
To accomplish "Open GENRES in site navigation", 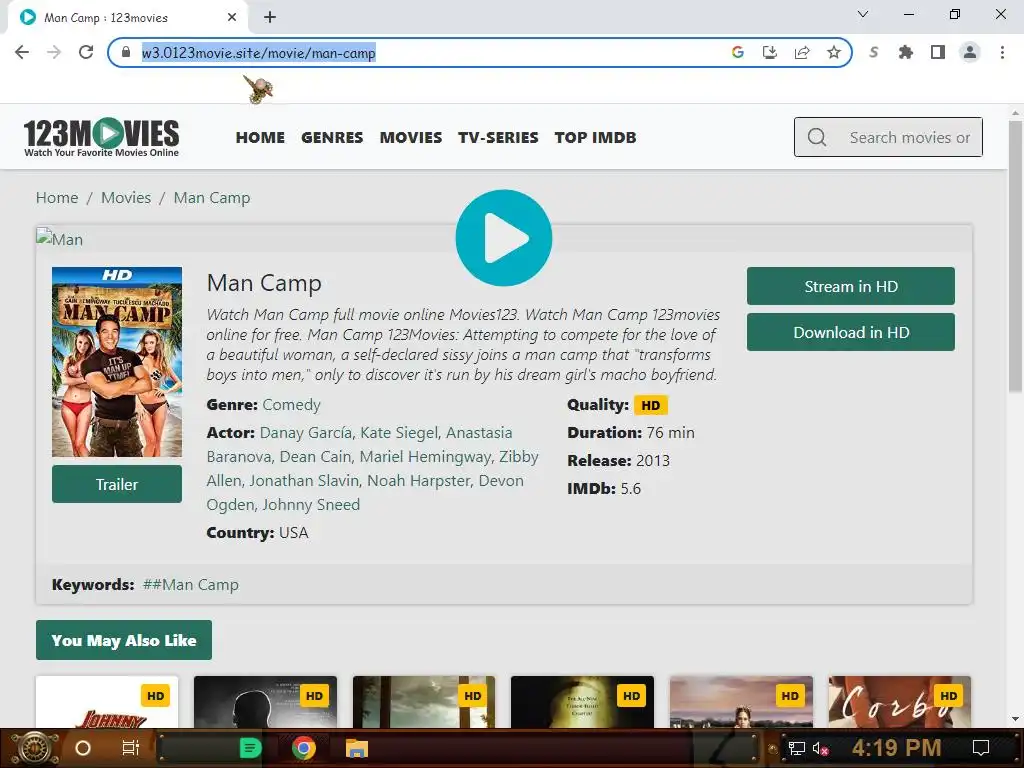I will pos(332,137).
